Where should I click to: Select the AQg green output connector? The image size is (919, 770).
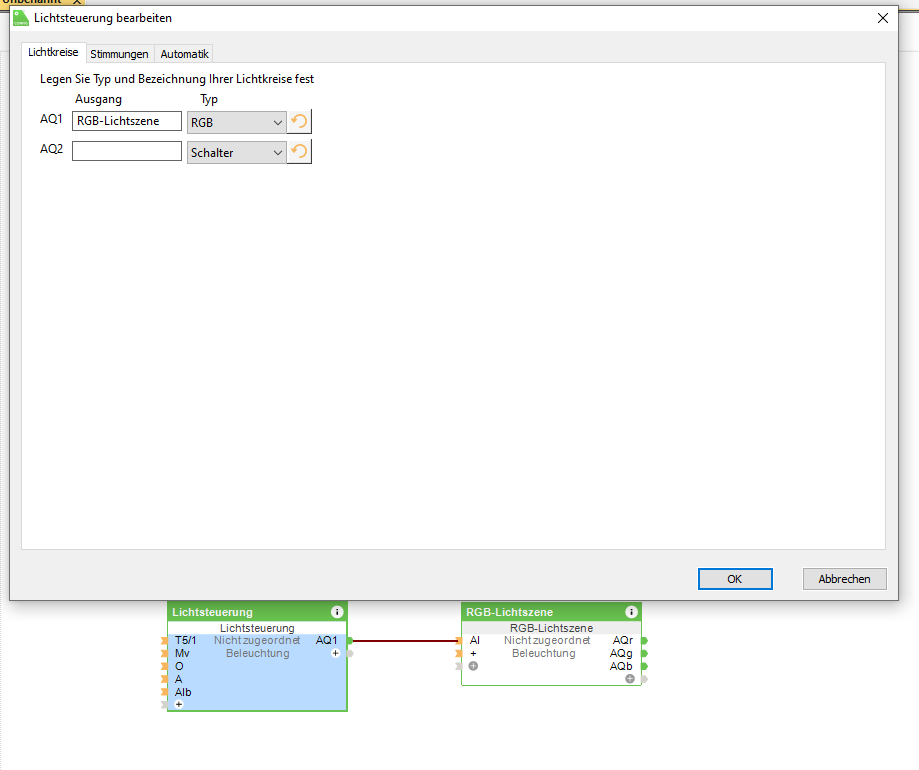644,653
